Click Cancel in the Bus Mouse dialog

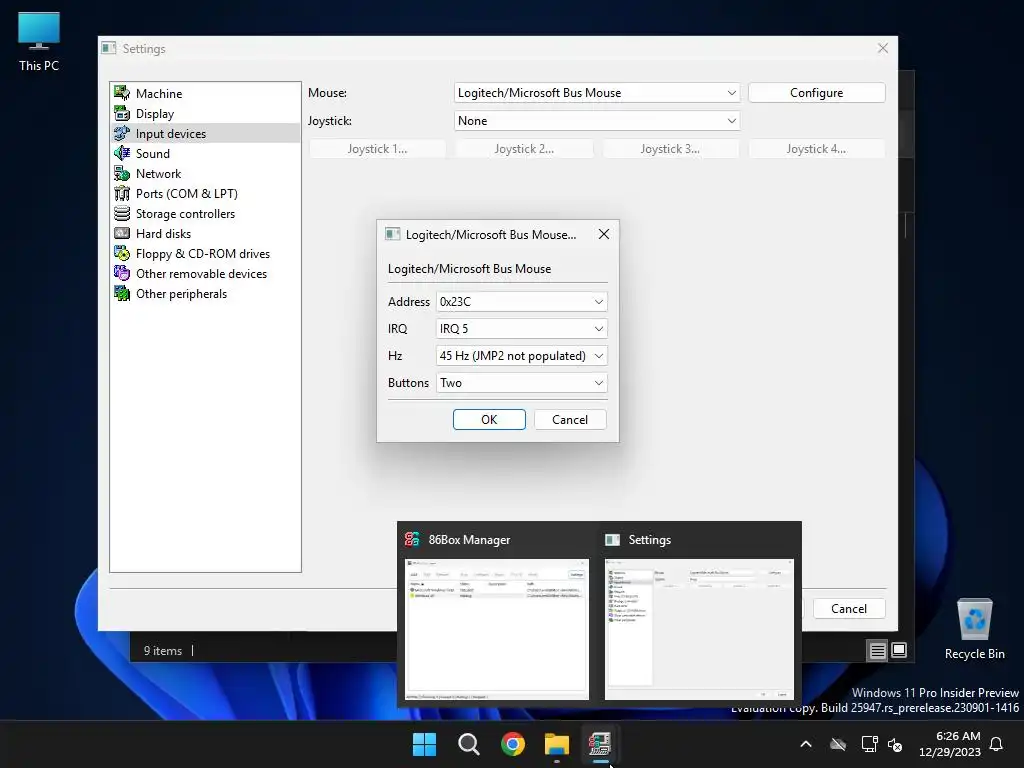click(x=570, y=420)
